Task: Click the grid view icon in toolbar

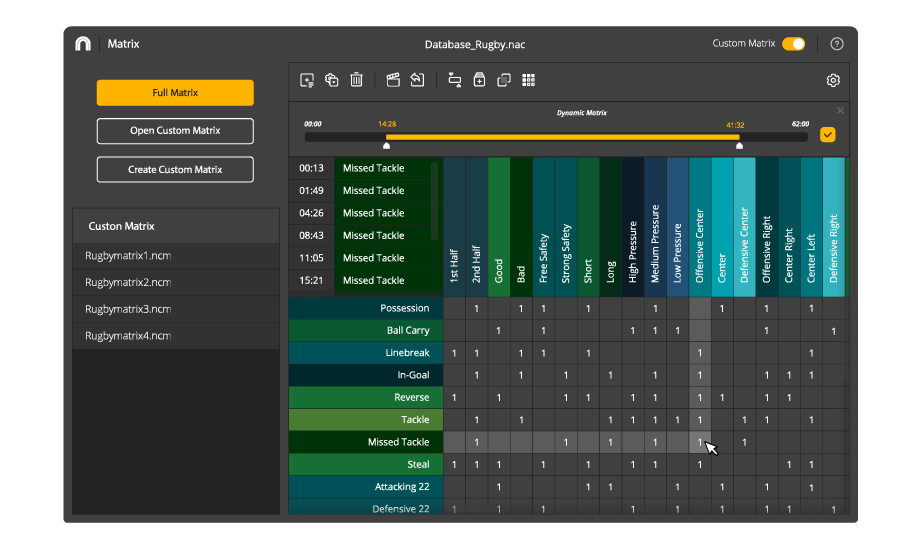Action: [529, 80]
